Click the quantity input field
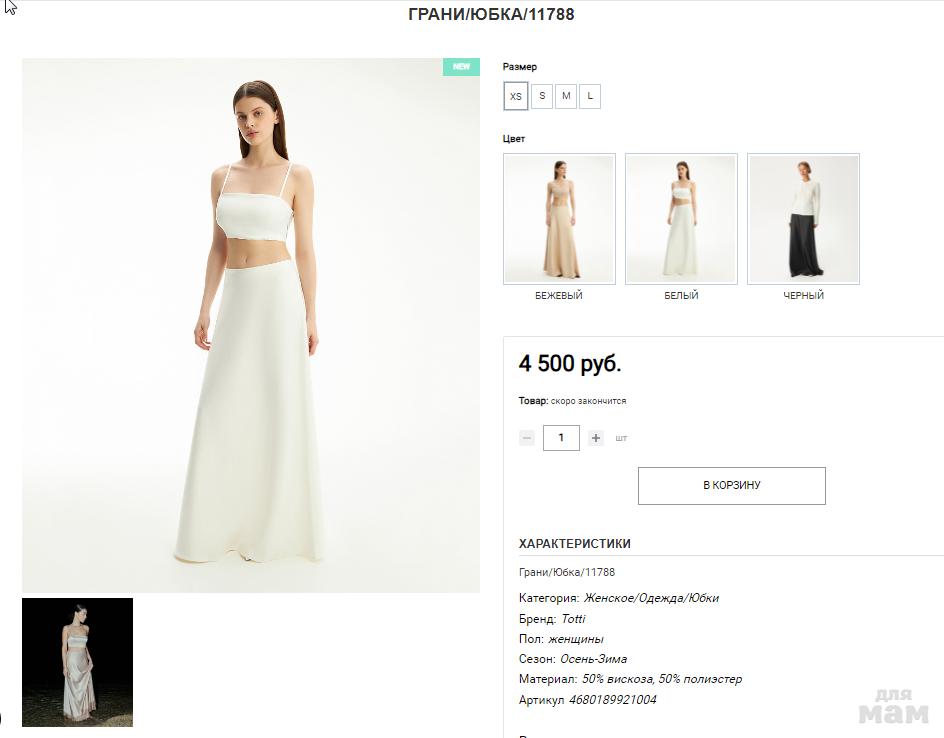Image resolution: width=944 pixels, height=738 pixels. pyautogui.click(x=561, y=438)
